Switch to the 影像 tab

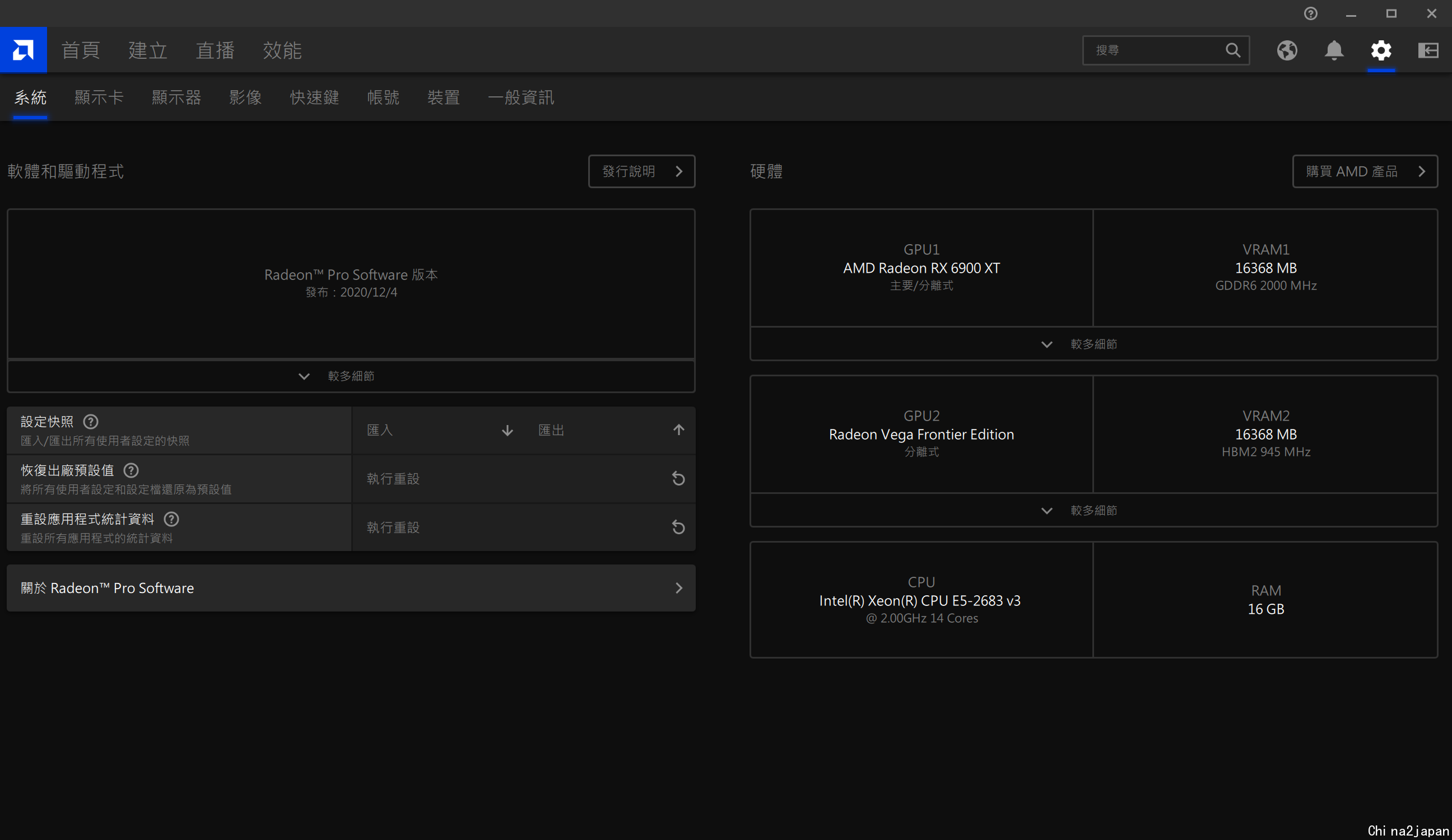245,97
